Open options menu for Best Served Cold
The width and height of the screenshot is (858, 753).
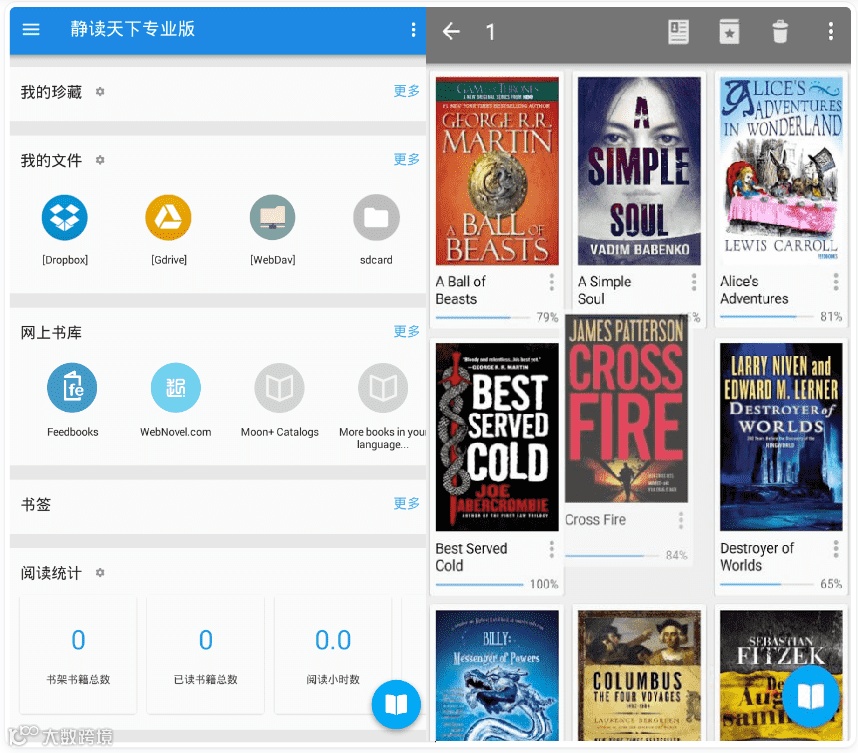[552, 549]
